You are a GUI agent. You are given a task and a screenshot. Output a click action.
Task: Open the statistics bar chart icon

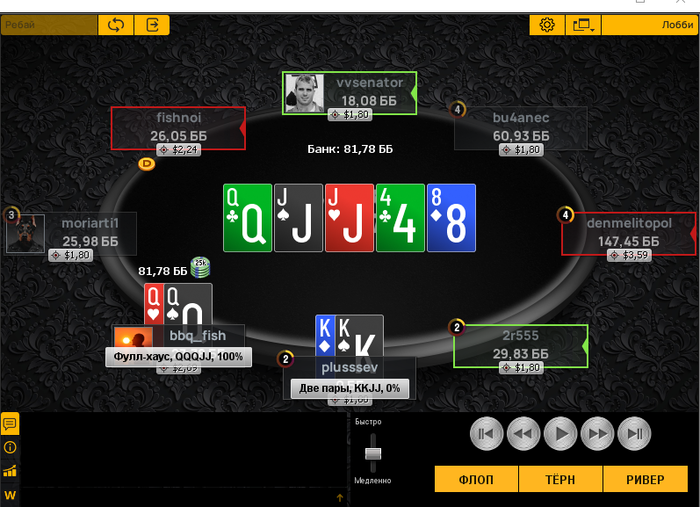pos(10,471)
